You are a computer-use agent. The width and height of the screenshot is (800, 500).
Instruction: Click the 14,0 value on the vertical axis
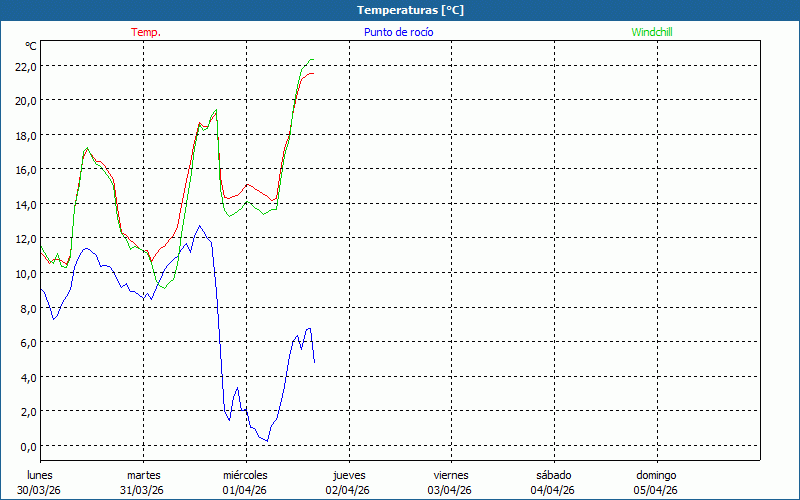coord(25,204)
